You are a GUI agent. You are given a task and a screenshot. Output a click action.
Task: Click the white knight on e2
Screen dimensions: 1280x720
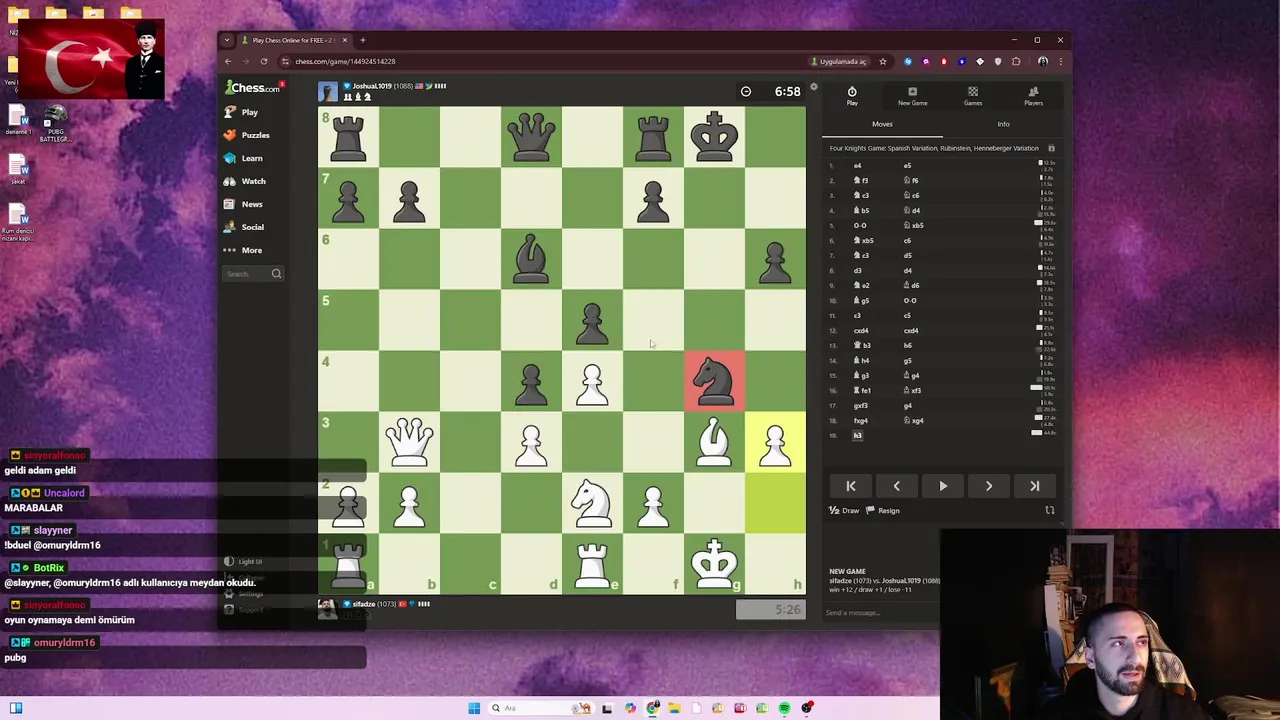tap(592, 503)
